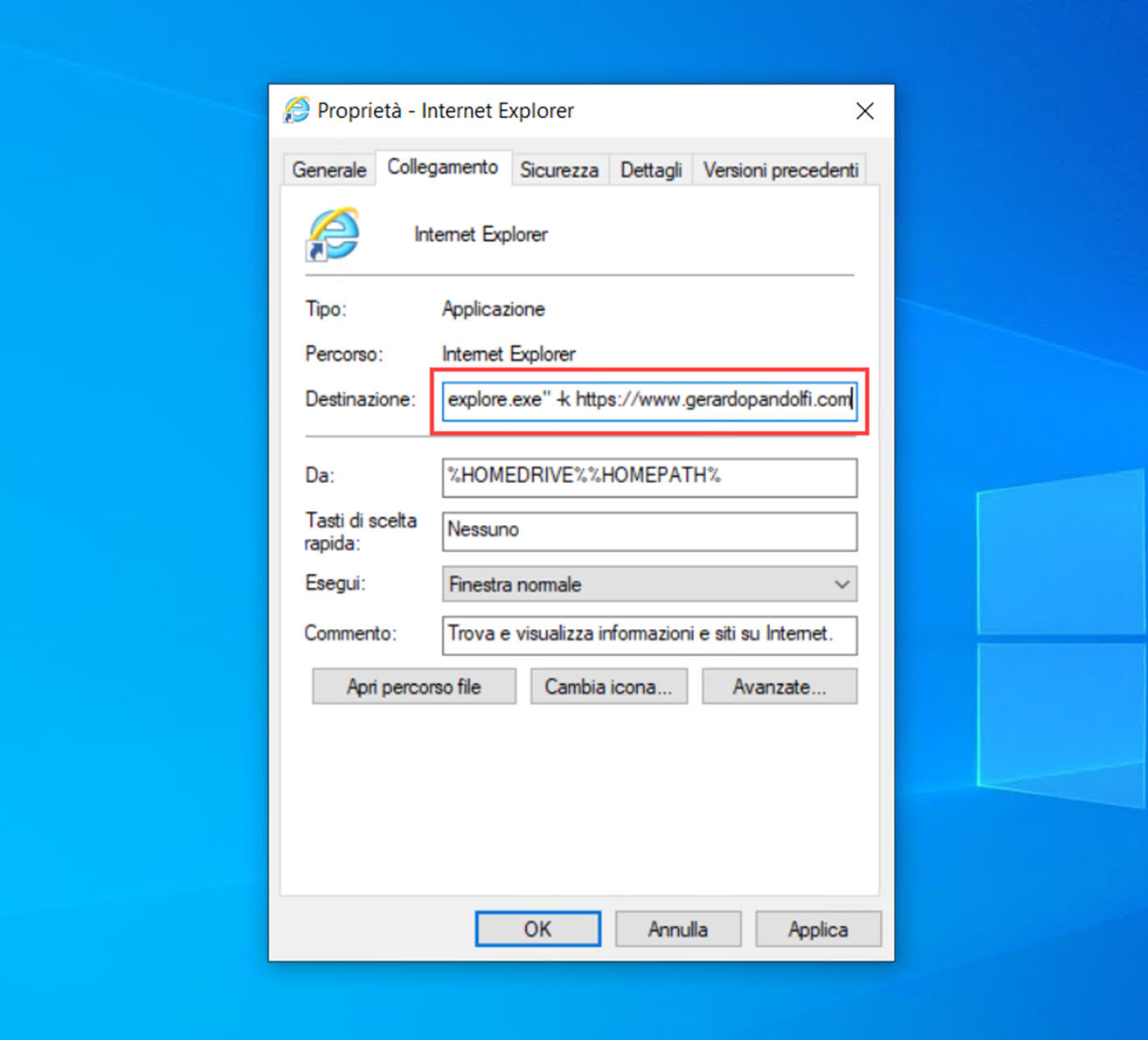Click inside the Commento text box
Screen dimensions: 1148x1040
click(649, 635)
